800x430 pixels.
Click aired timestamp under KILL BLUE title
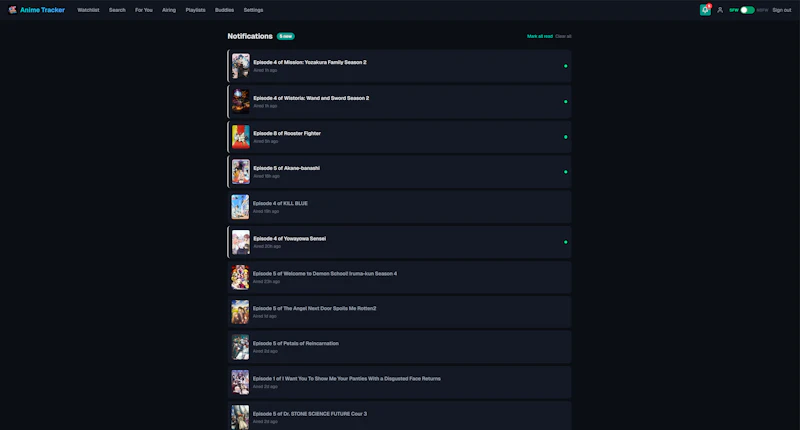tap(266, 211)
